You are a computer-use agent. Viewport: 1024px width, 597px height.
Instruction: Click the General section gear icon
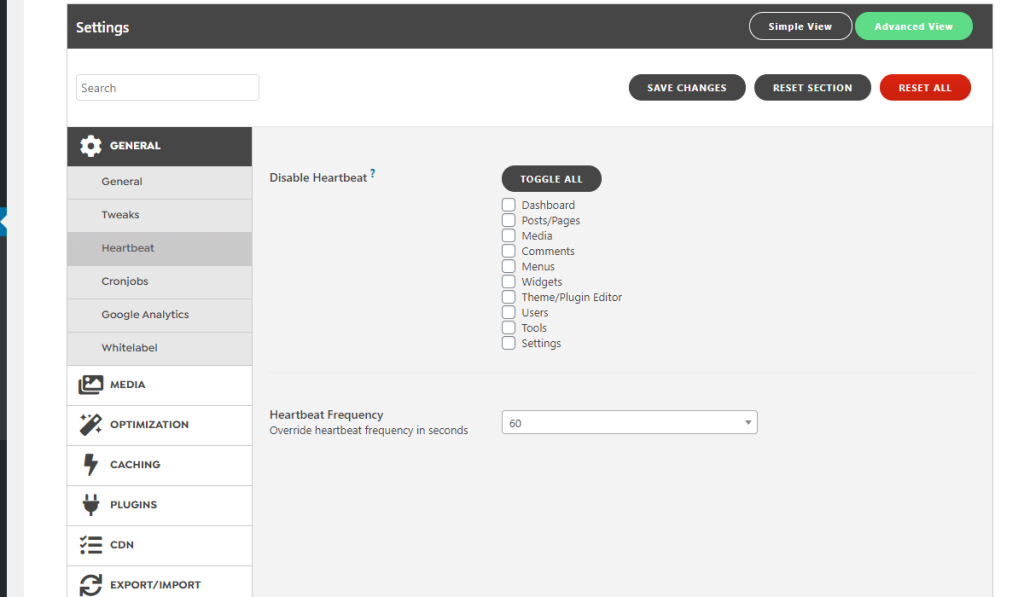[91, 146]
